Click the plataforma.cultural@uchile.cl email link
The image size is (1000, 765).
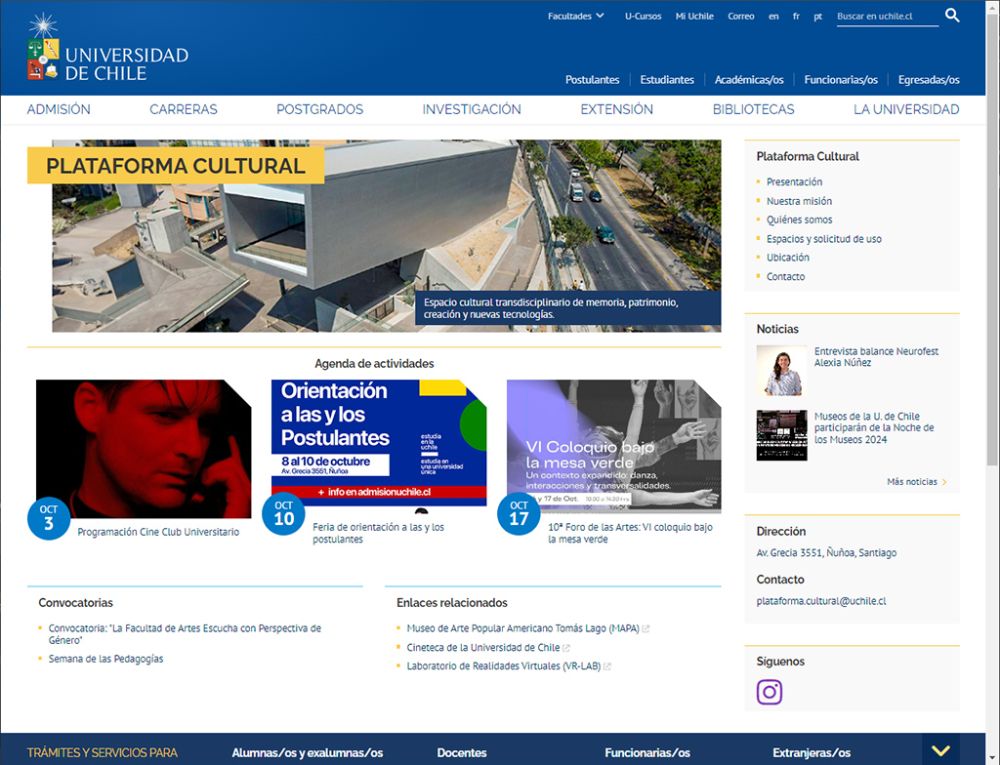tap(822, 601)
